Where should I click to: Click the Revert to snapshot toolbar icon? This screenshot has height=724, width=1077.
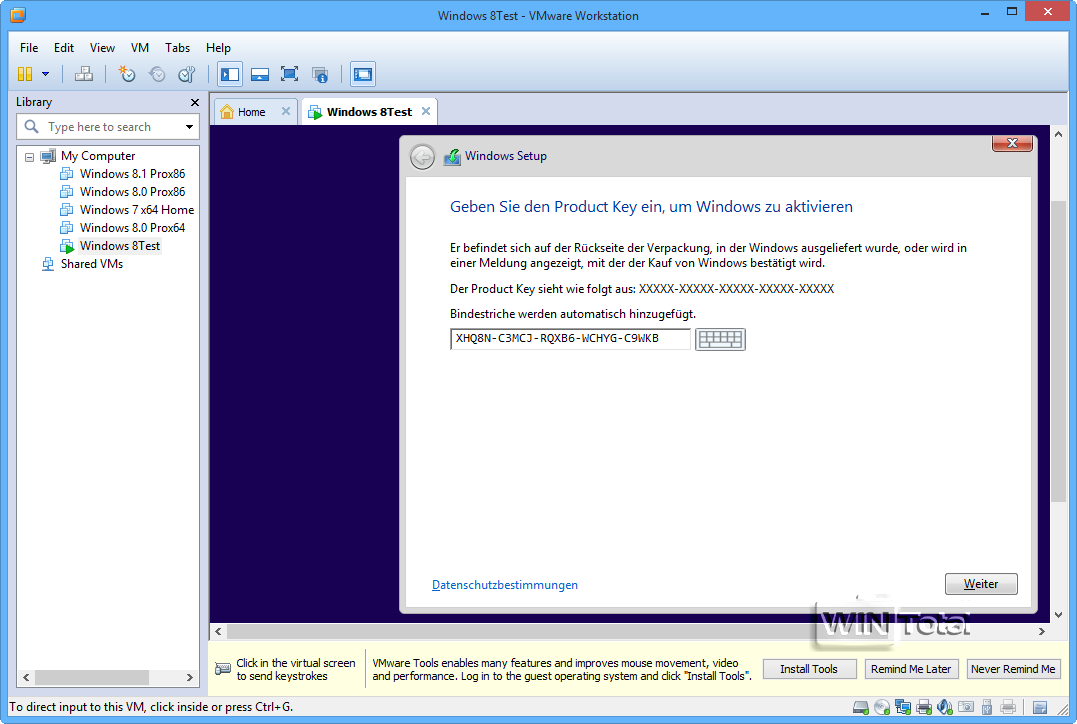[157, 74]
